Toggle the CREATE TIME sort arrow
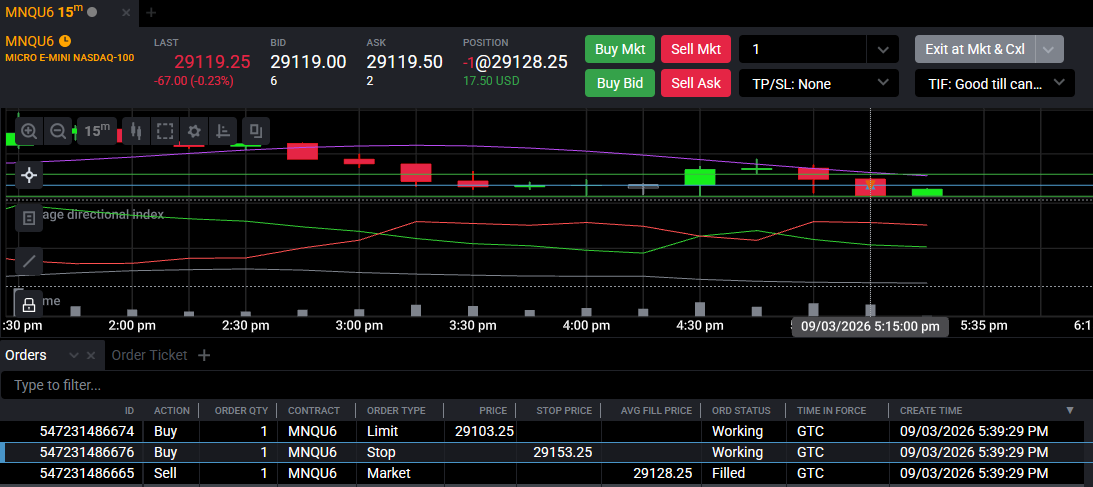Screen dimensions: 1093x487 point(1070,410)
